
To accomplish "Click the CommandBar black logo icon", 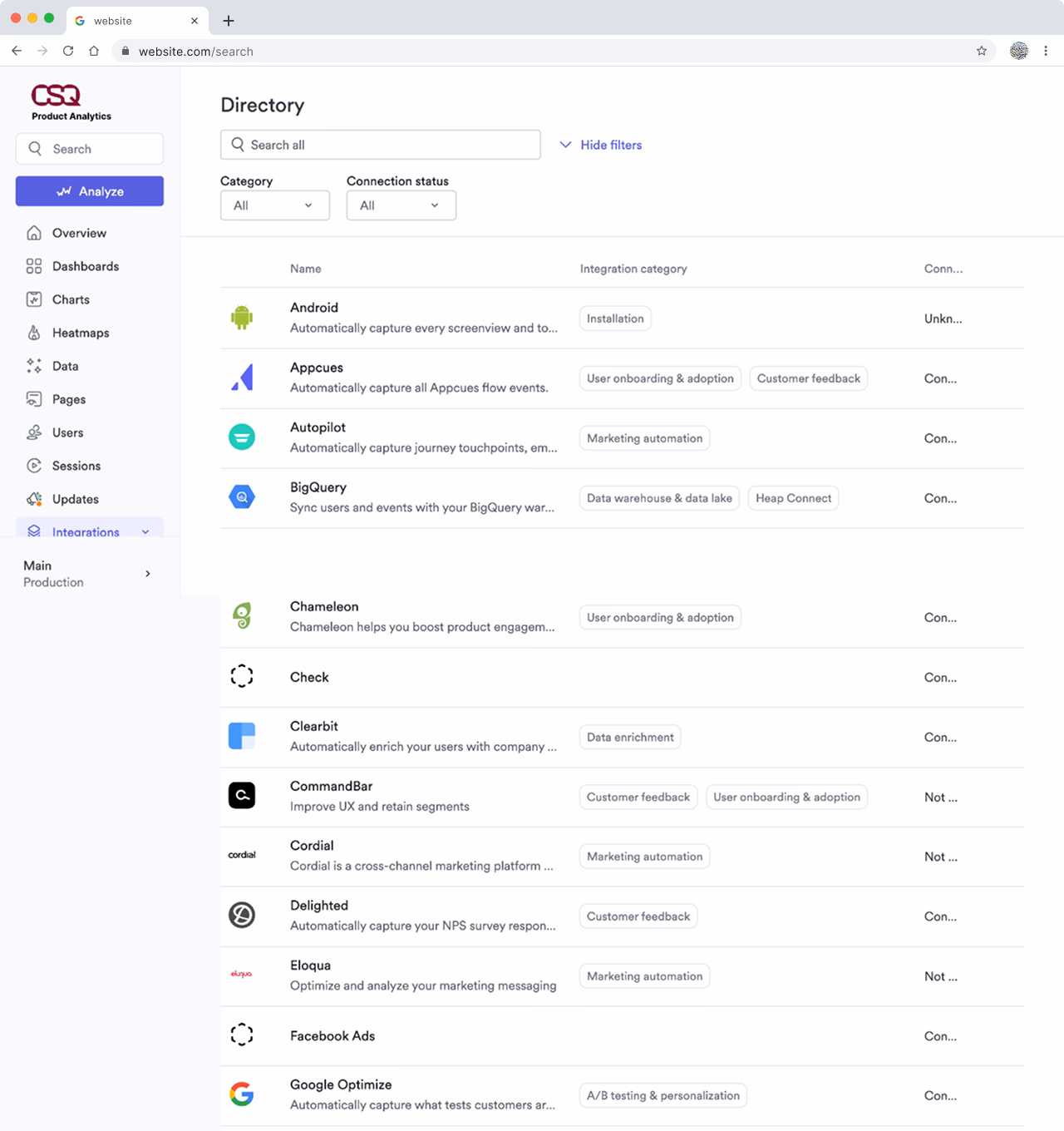I will pos(242,796).
